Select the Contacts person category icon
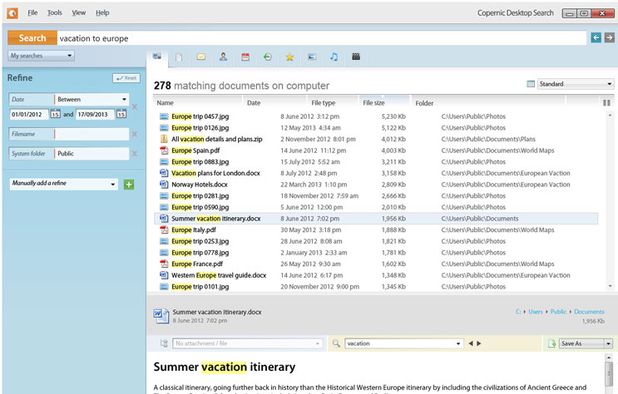Viewport: 618px width, 394px height. click(x=223, y=57)
